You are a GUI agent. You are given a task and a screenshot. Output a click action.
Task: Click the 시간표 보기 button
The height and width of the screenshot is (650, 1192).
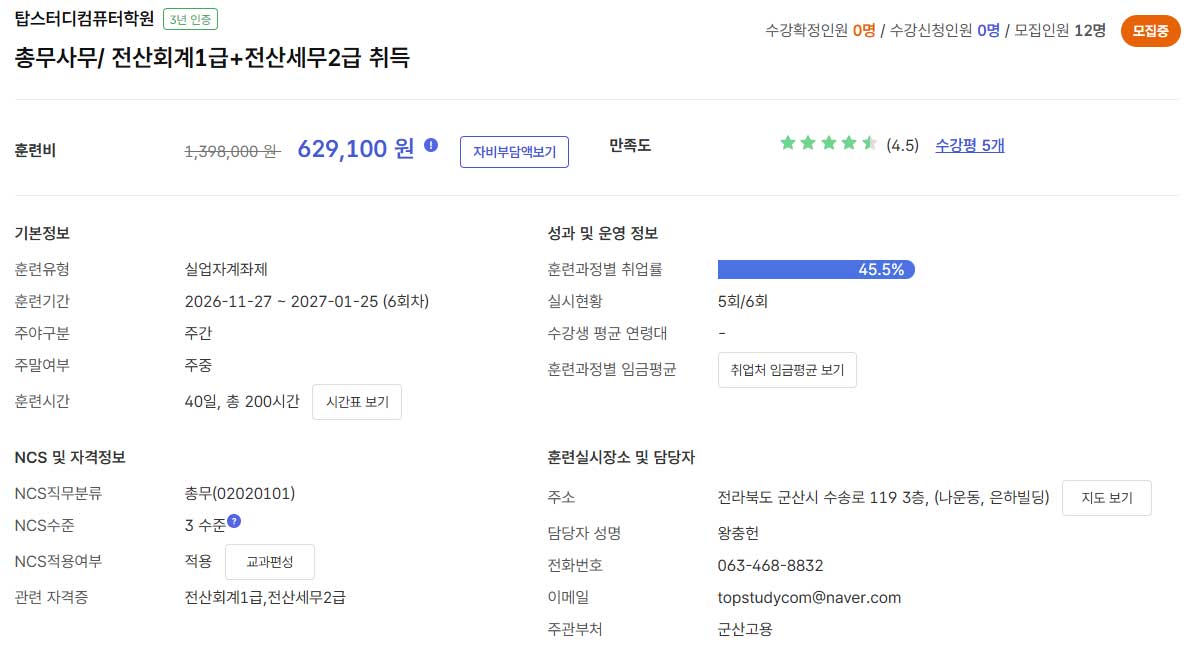pyautogui.click(x=357, y=401)
